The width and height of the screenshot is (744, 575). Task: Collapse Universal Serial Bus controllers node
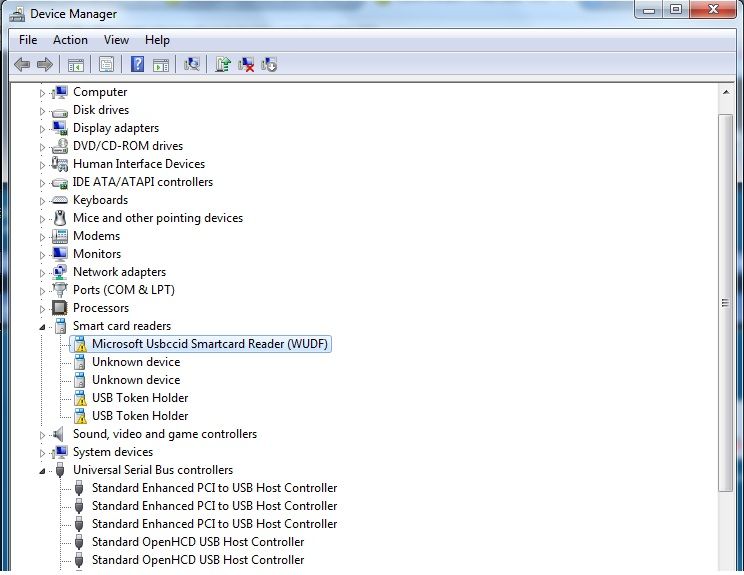point(42,471)
